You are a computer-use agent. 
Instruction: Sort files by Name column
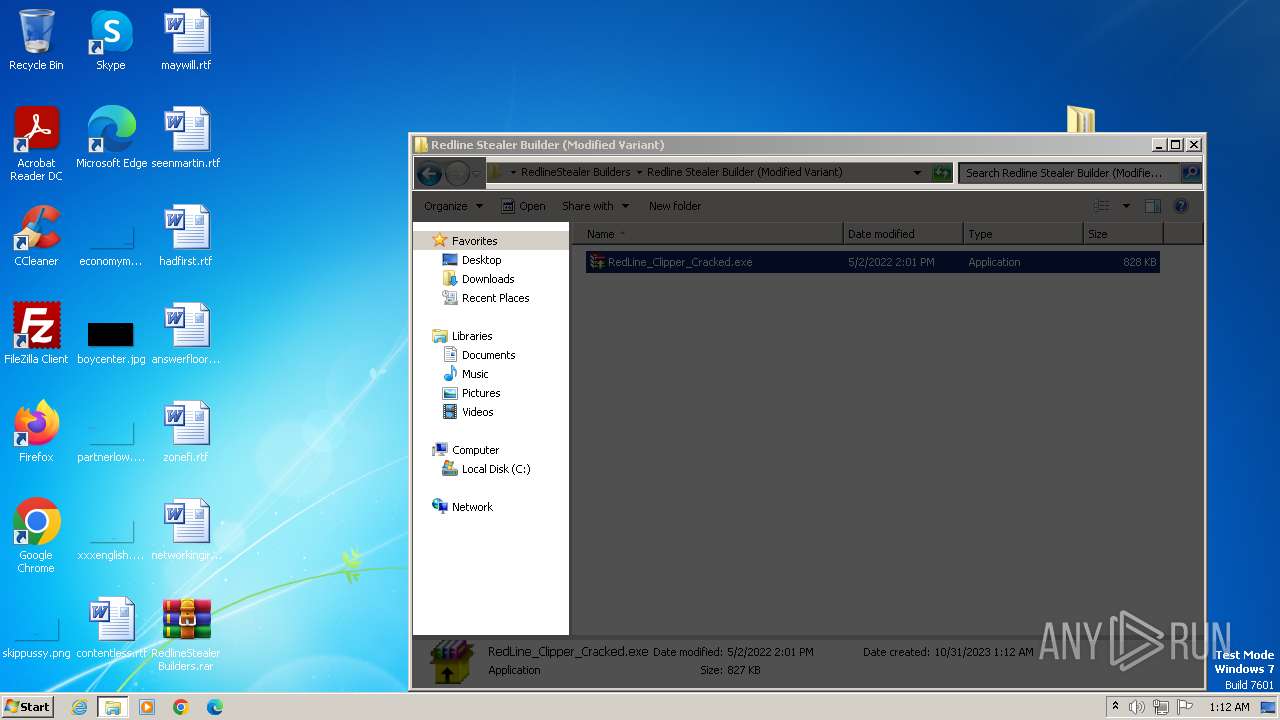point(708,234)
